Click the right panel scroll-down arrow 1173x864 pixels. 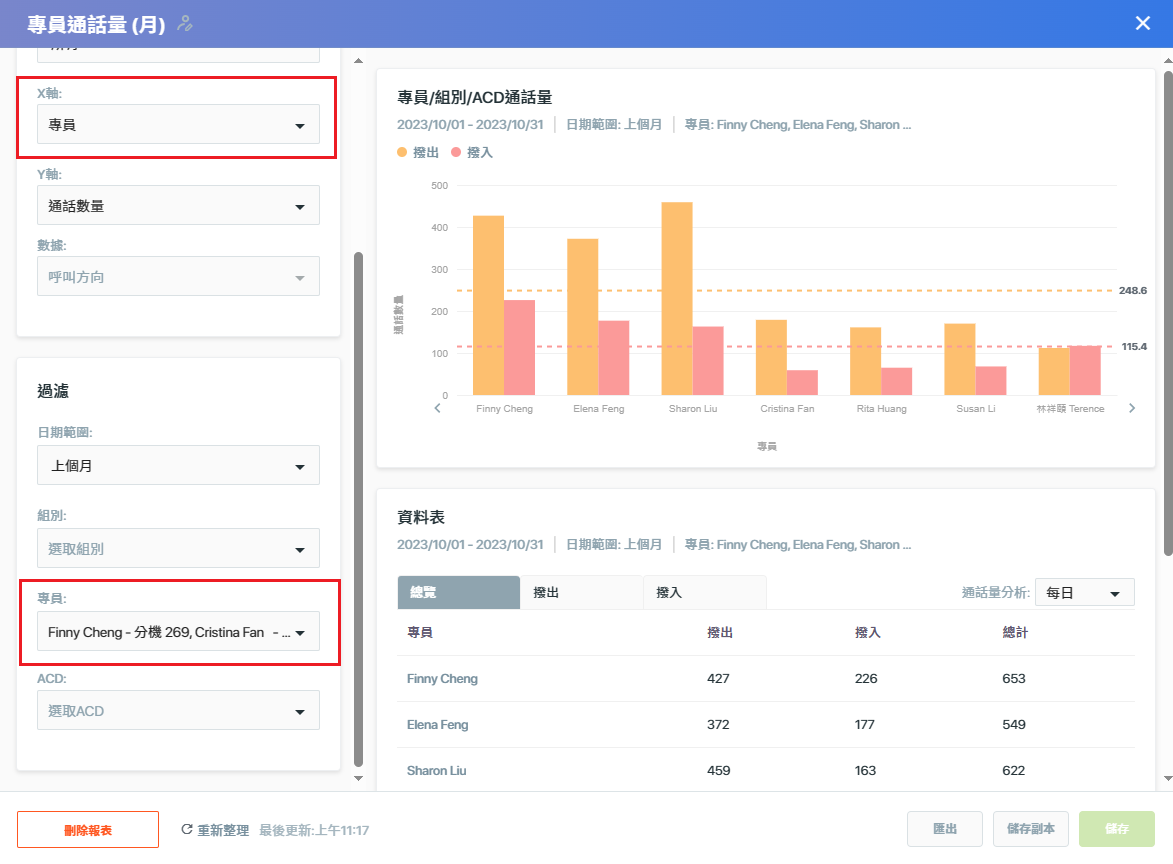[x=1168, y=778]
